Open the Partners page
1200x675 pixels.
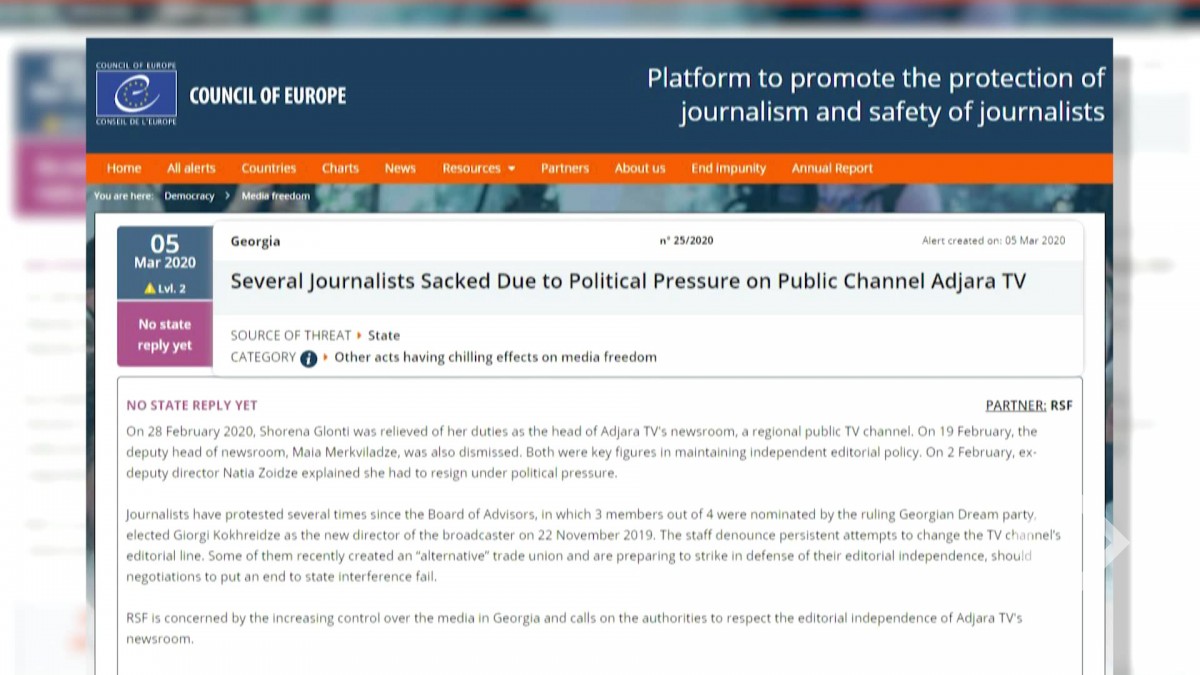coord(565,168)
